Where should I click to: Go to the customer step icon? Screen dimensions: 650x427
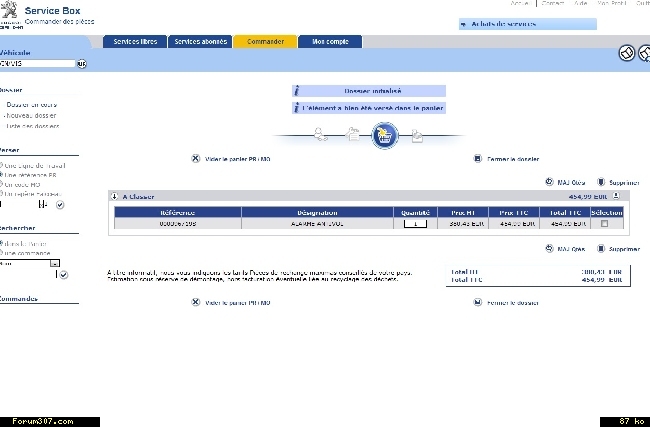320,134
